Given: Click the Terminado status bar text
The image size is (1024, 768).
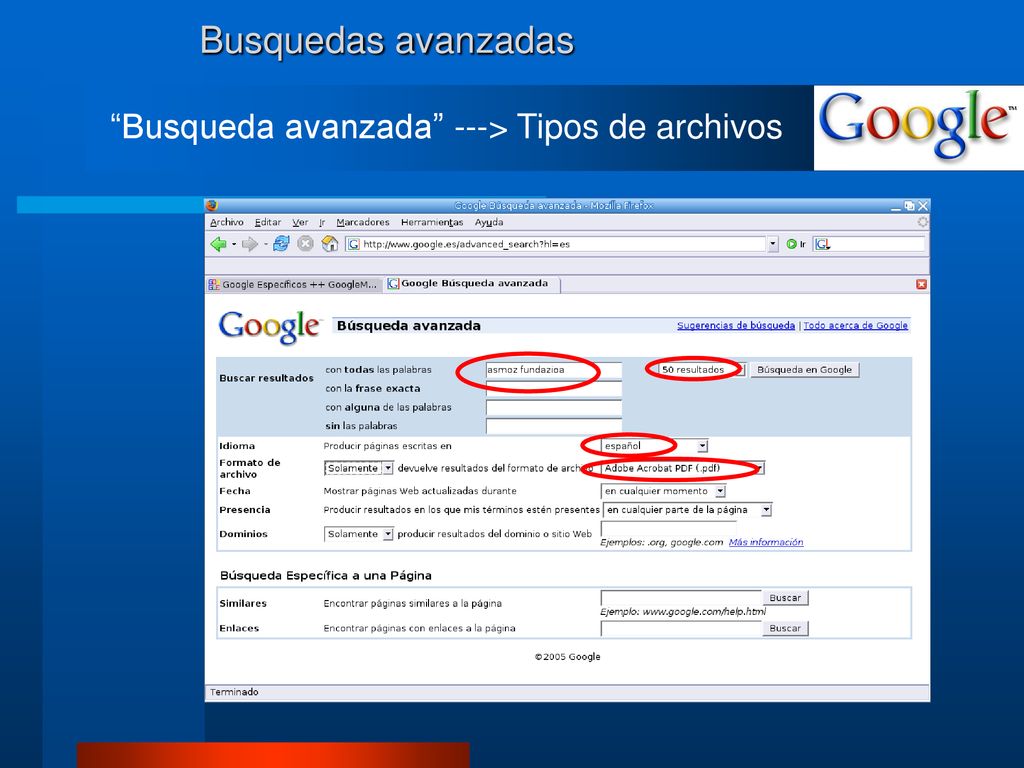Looking at the screenshot, I should click(234, 692).
